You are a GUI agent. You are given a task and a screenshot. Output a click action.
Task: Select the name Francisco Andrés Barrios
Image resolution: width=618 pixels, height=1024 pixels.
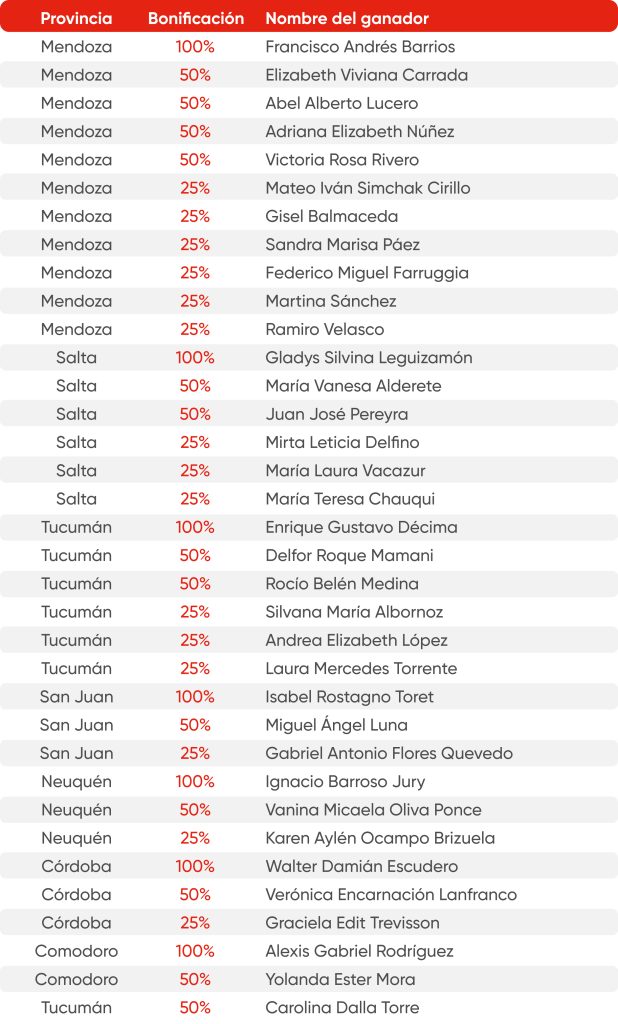[359, 47]
